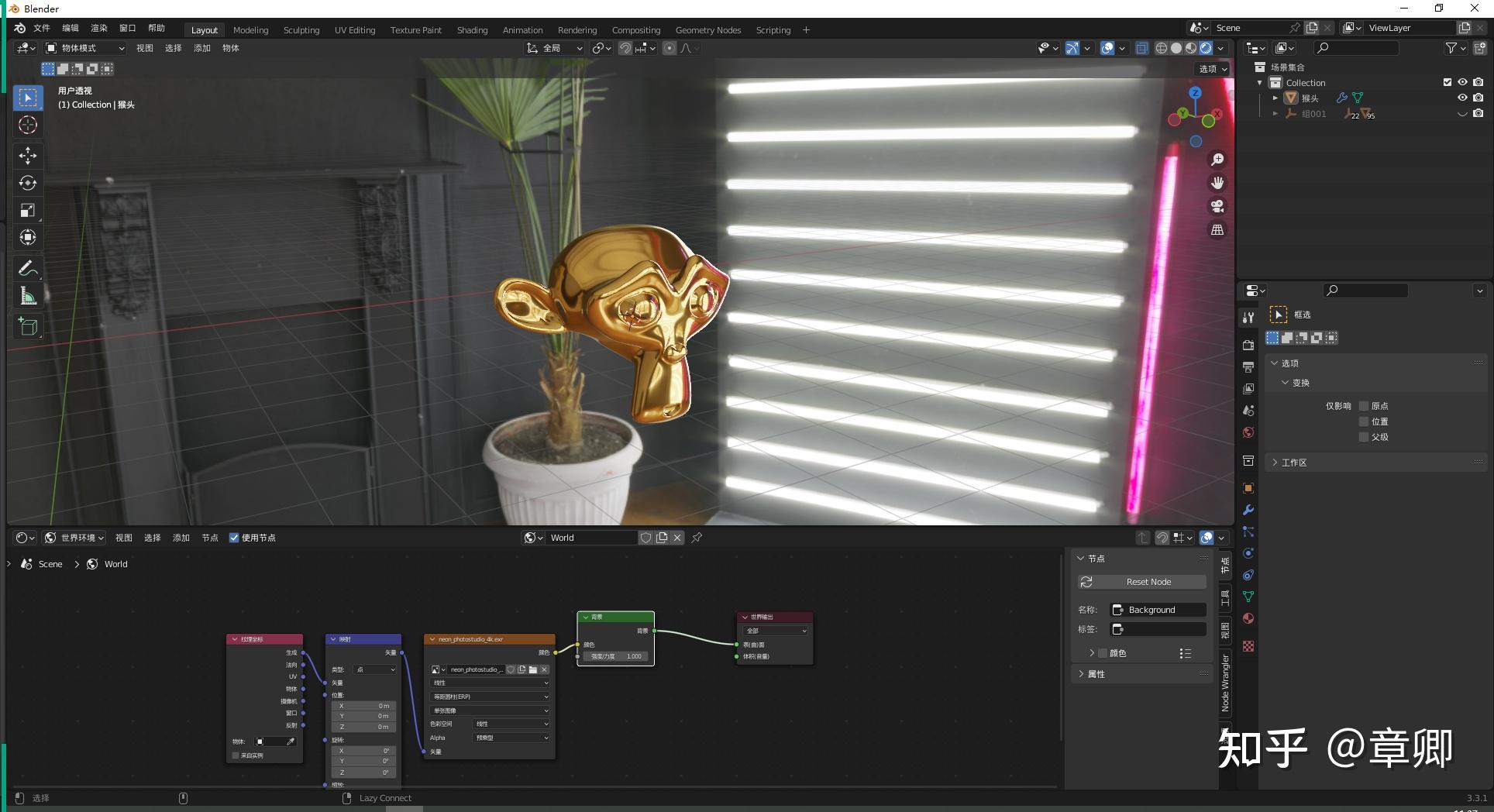Disable Collection in renders camera icon
This screenshot has height=812, width=1494.
click(x=1479, y=82)
